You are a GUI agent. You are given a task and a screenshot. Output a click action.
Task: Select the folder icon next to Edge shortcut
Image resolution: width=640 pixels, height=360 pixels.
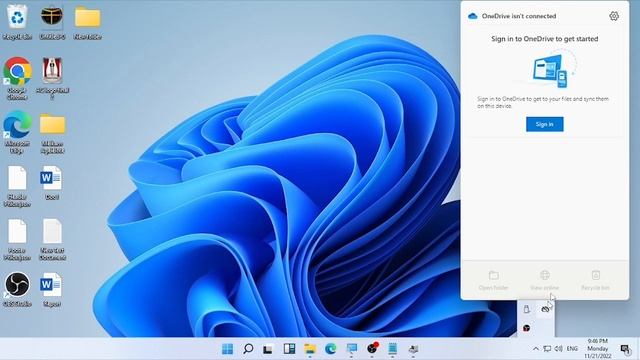pyautogui.click(x=52, y=132)
